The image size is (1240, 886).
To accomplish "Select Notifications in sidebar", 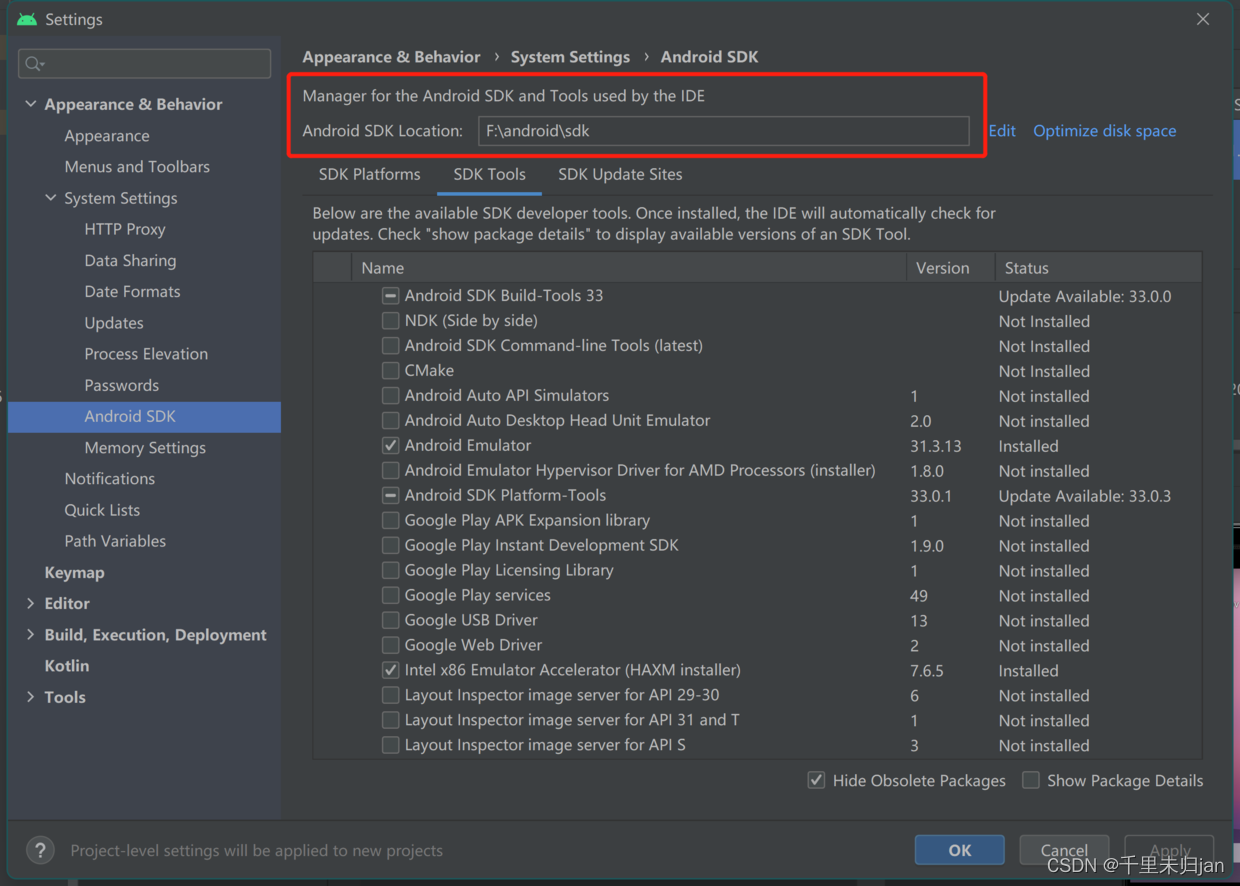I will tap(109, 479).
